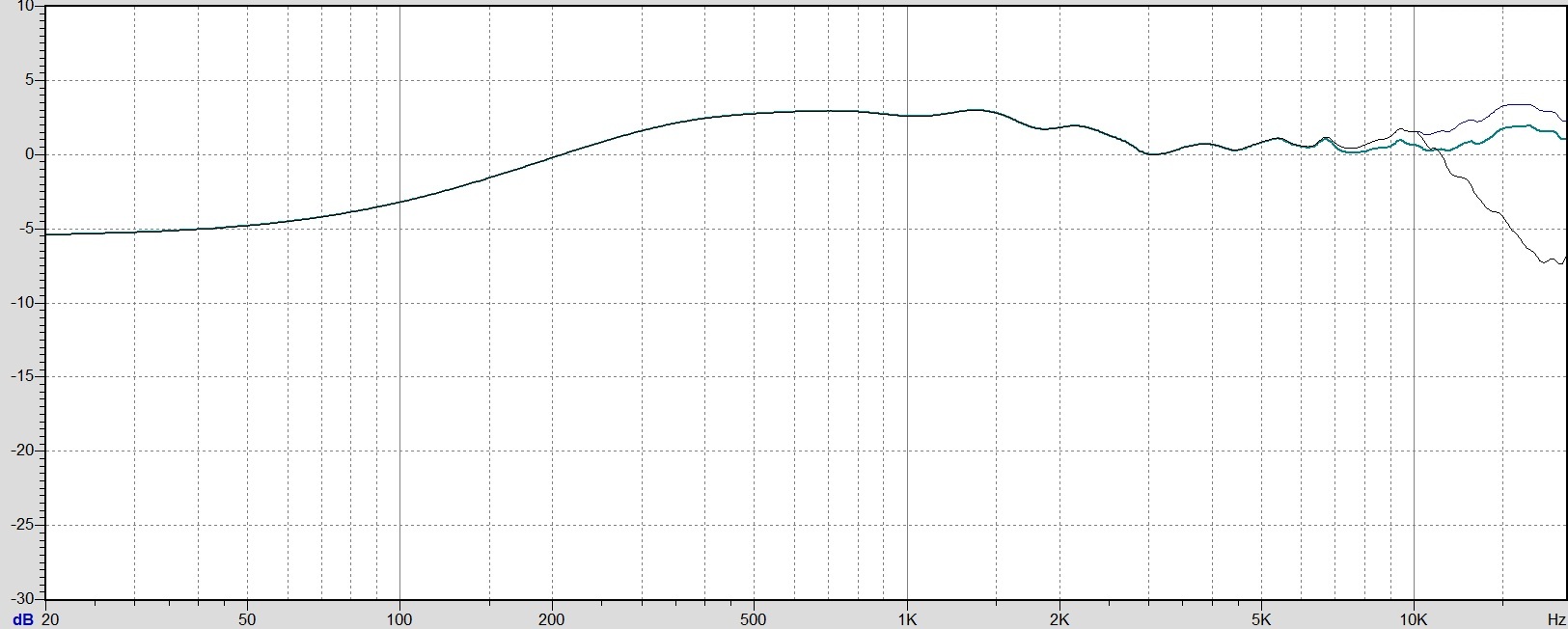Click the -15 dB level label
Viewport: 1568px width, 629px height.
[22, 376]
